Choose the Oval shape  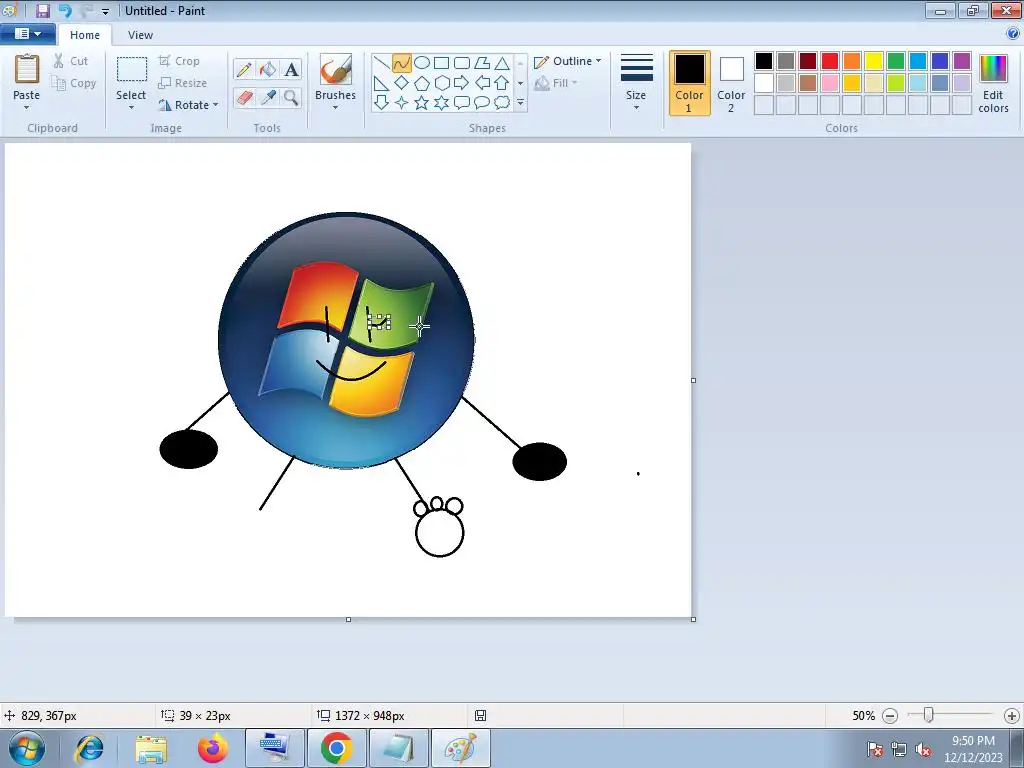coord(422,63)
